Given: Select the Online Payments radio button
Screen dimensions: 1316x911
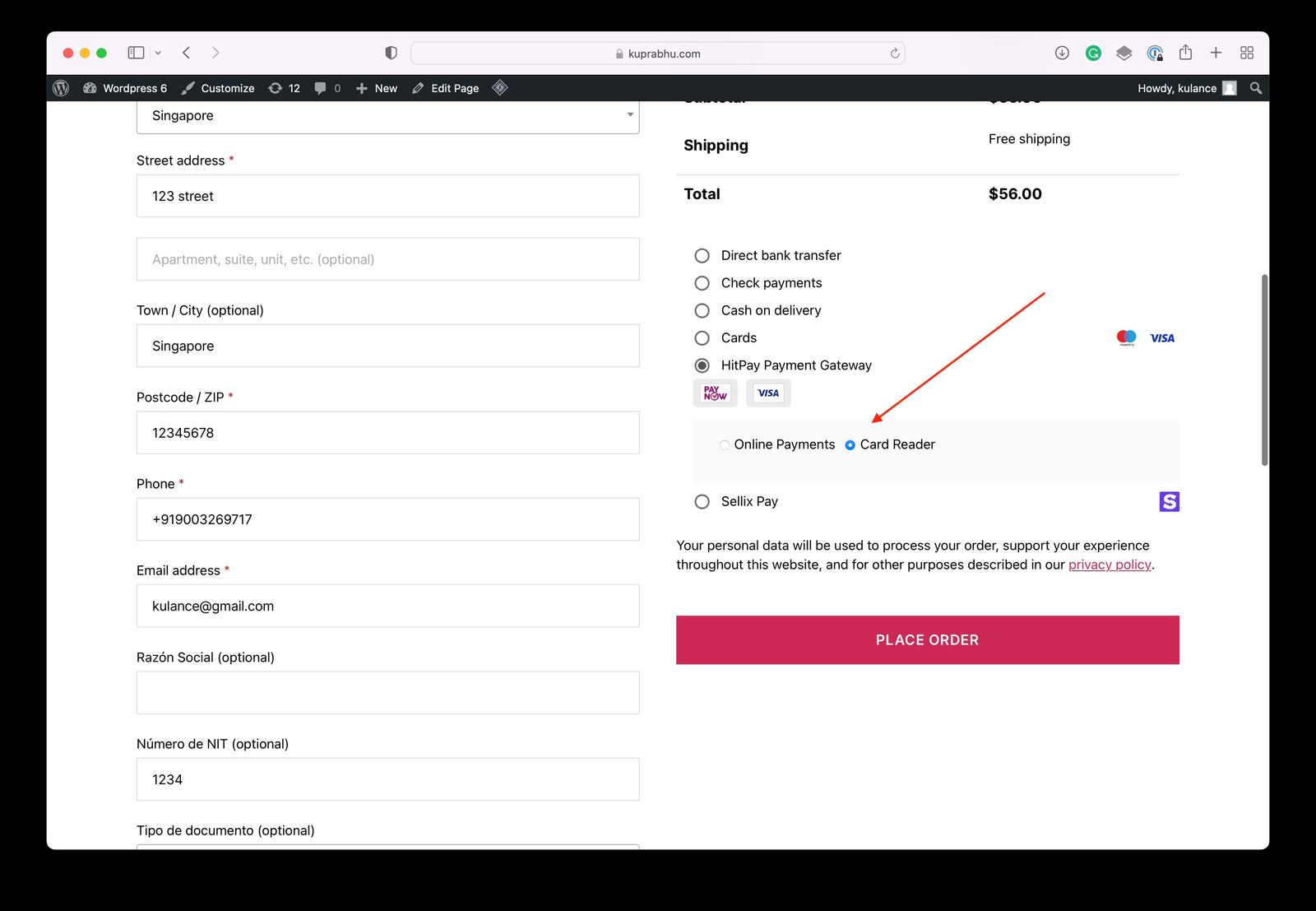Looking at the screenshot, I should click(x=725, y=444).
